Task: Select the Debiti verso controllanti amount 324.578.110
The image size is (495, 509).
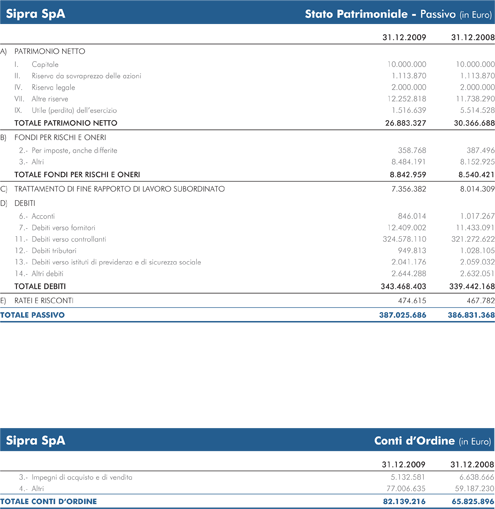Action: (404, 239)
